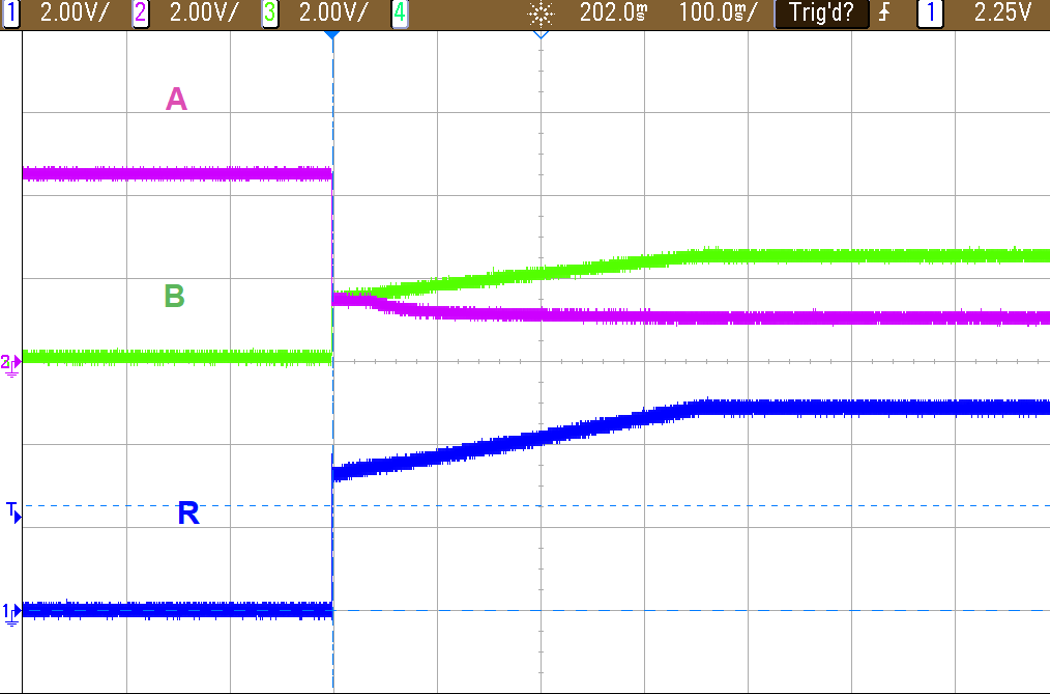Select waveform label B
The height and width of the screenshot is (694, 1050).
click(175, 297)
